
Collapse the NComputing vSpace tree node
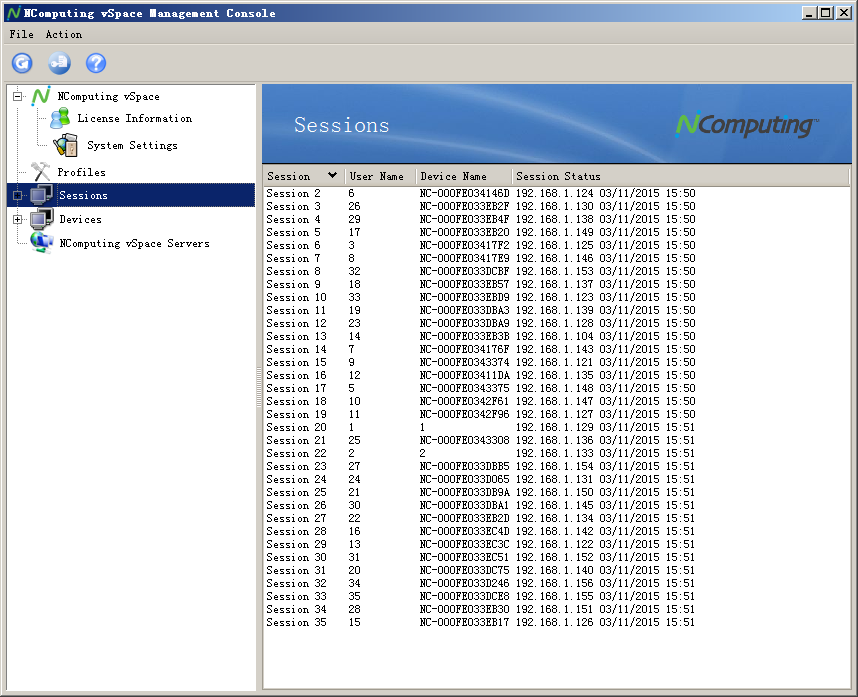18,97
